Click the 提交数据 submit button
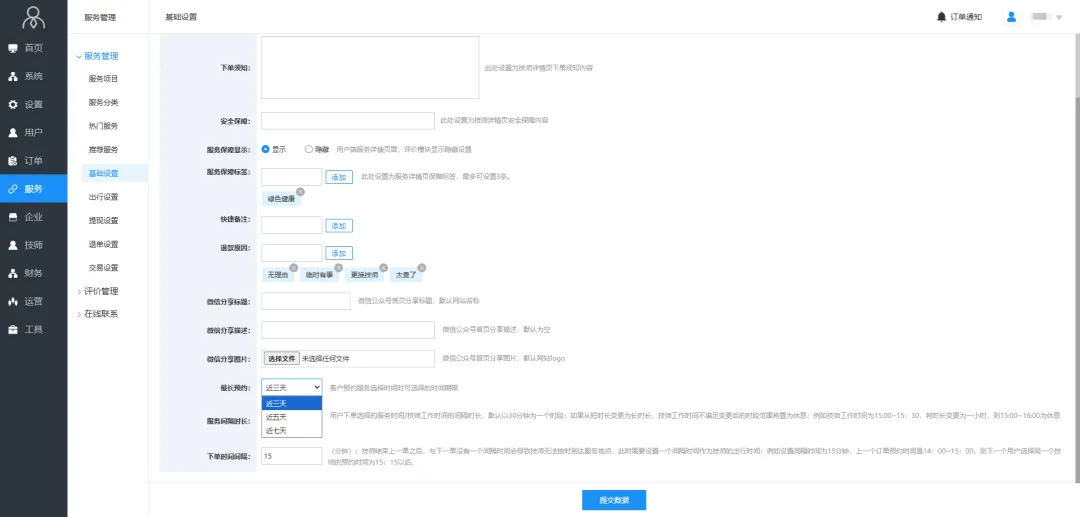Screen dimensions: 1080x517 pos(614,500)
